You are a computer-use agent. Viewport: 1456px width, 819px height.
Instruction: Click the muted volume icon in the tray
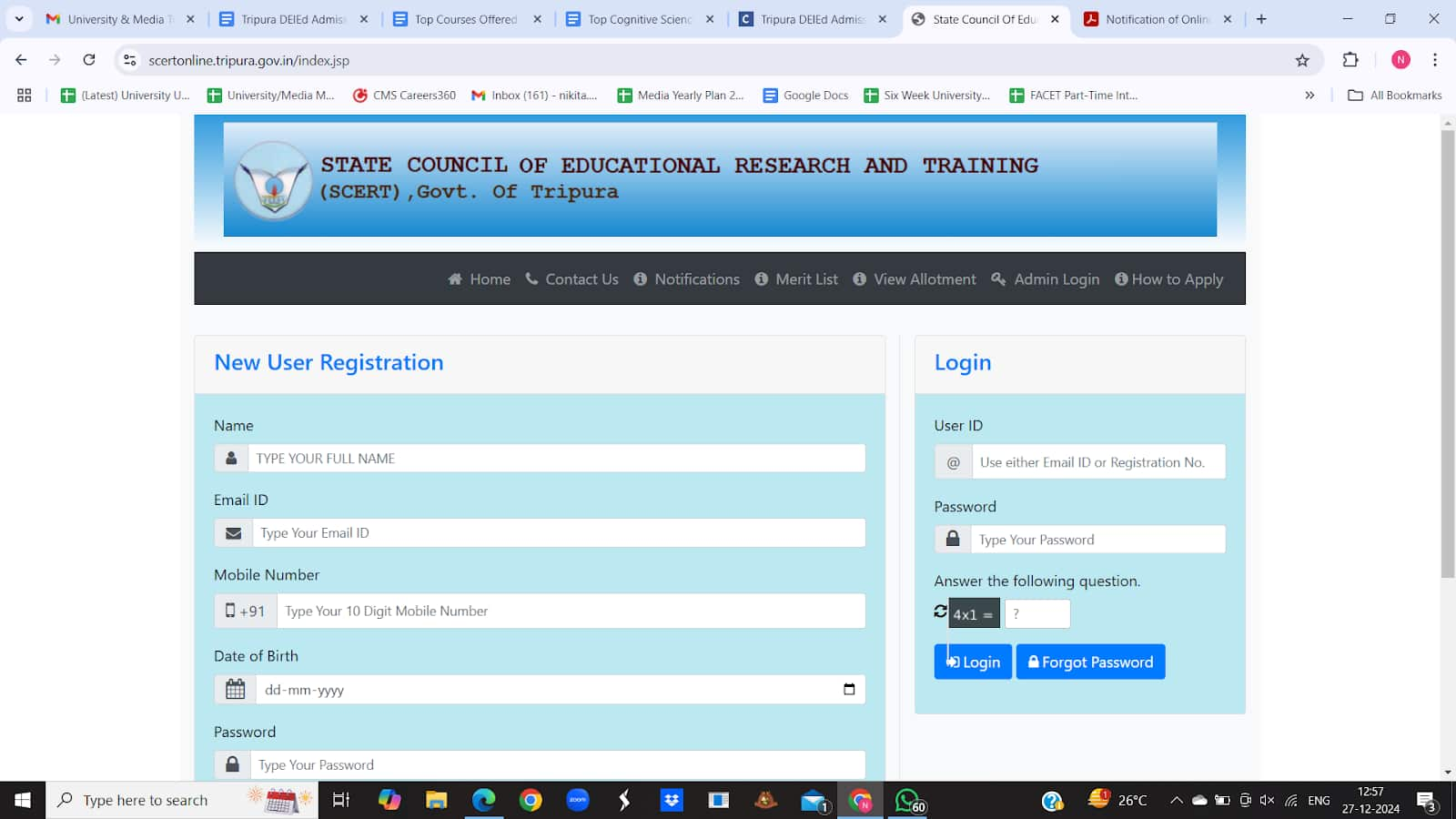tap(1267, 800)
